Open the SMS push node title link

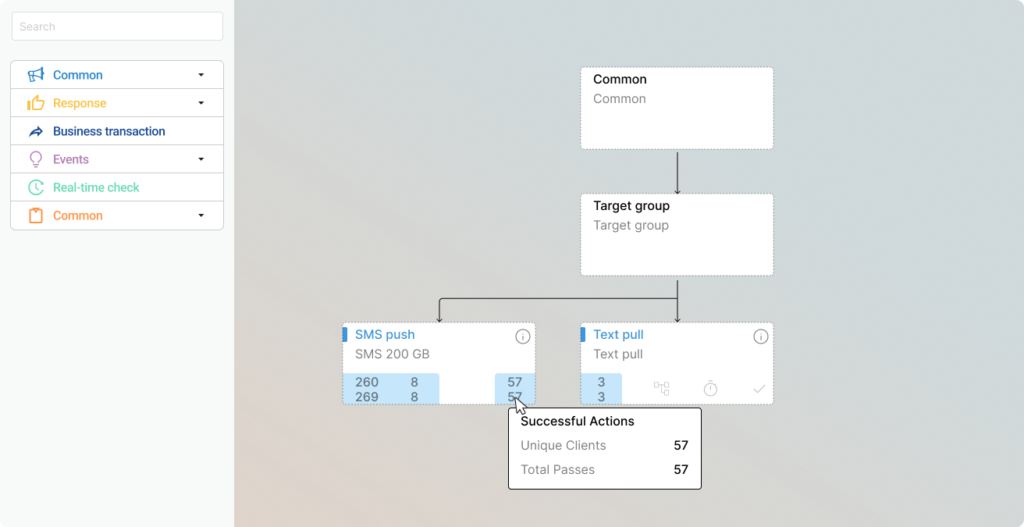point(385,335)
